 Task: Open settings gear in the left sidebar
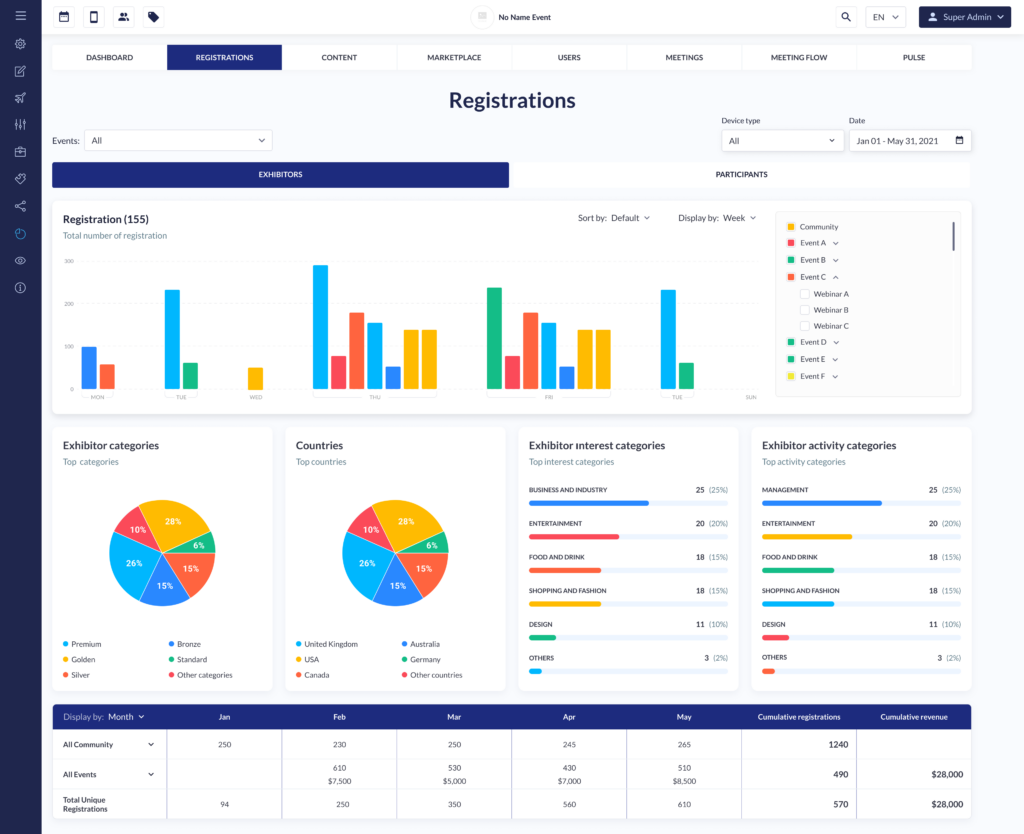(20, 44)
